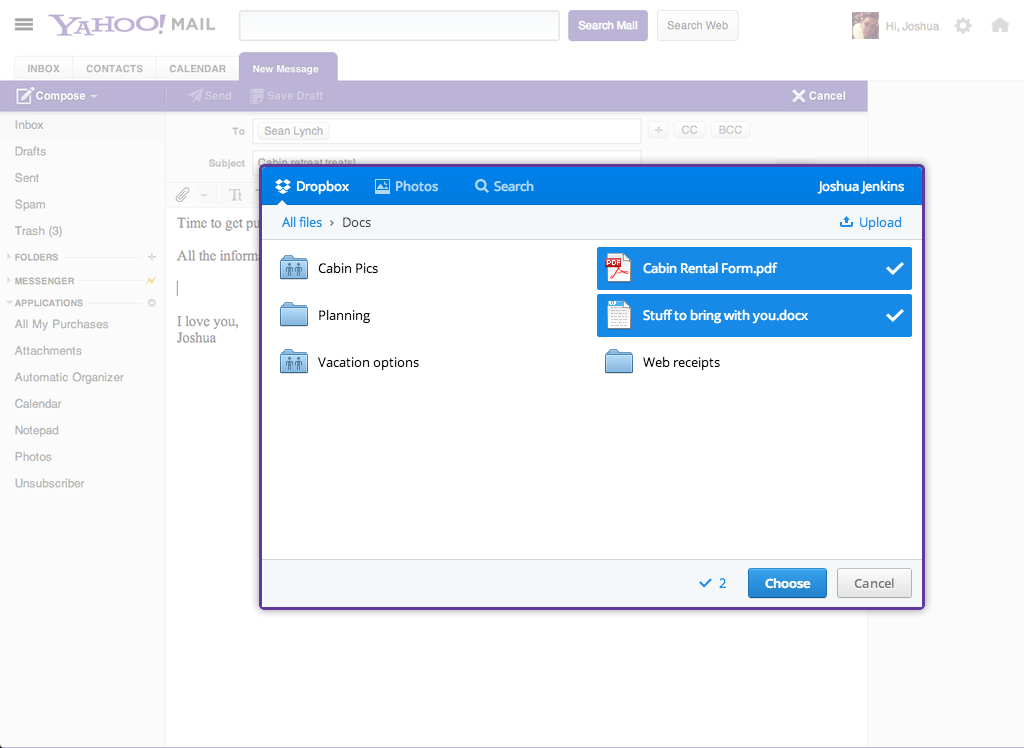Screen dimensions: 1024x748
Task: Switch to the Contacts tab
Action: (114, 69)
